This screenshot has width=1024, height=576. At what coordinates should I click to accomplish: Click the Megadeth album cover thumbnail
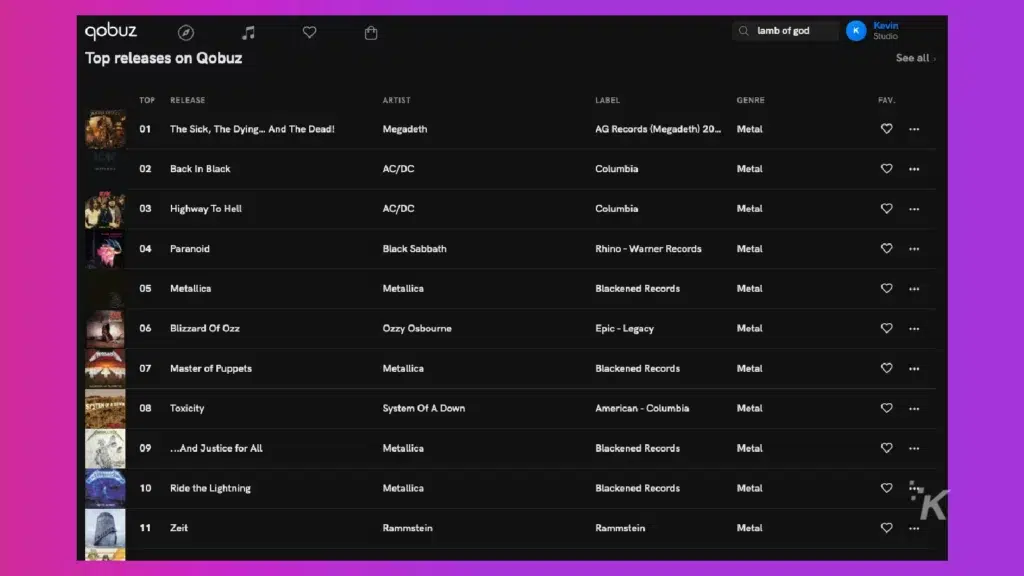point(105,129)
